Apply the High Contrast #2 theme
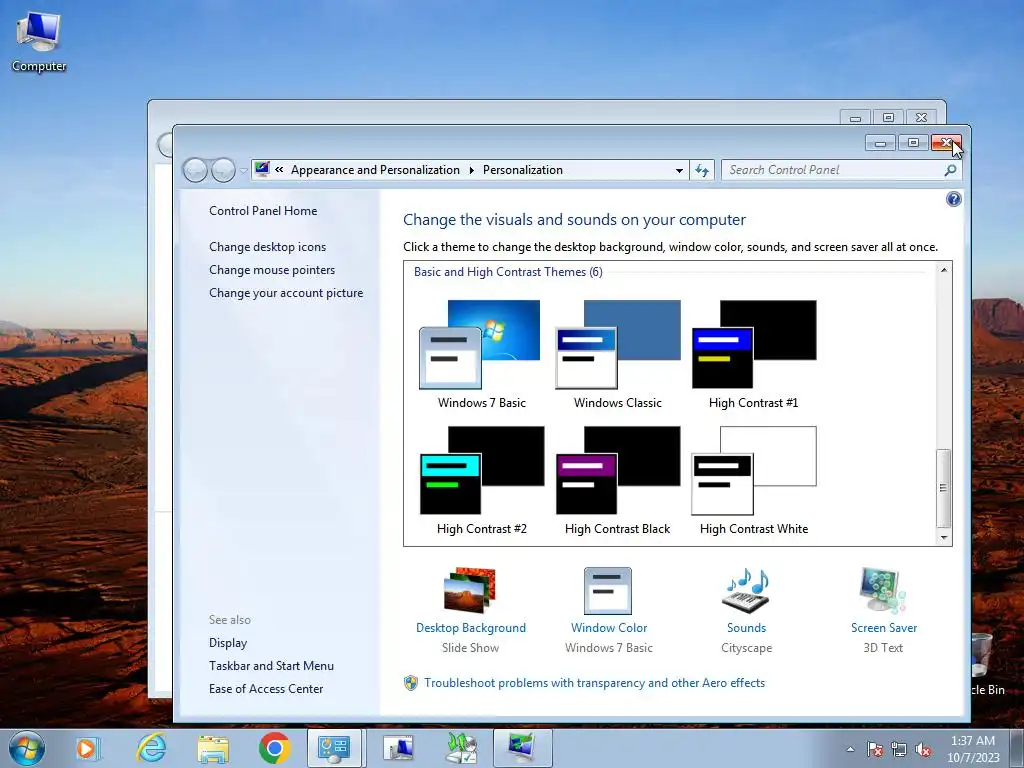The height and width of the screenshot is (768, 1024). pyautogui.click(x=481, y=481)
